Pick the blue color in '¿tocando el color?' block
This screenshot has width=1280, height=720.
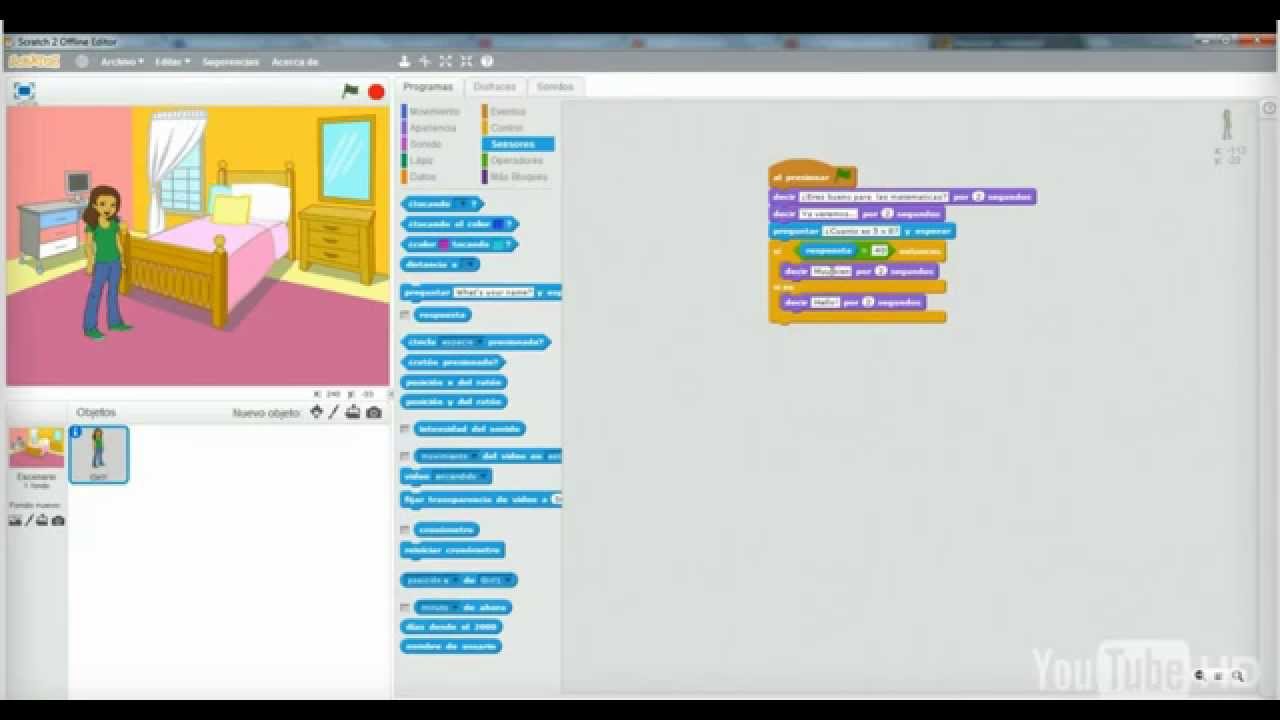point(497,224)
